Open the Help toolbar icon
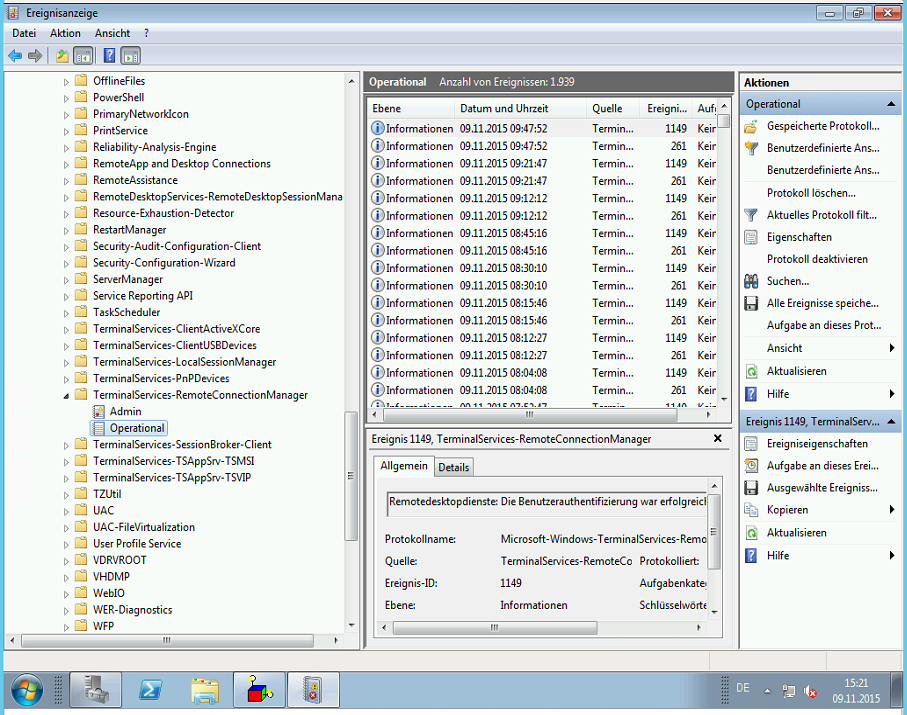 (x=109, y=56)
